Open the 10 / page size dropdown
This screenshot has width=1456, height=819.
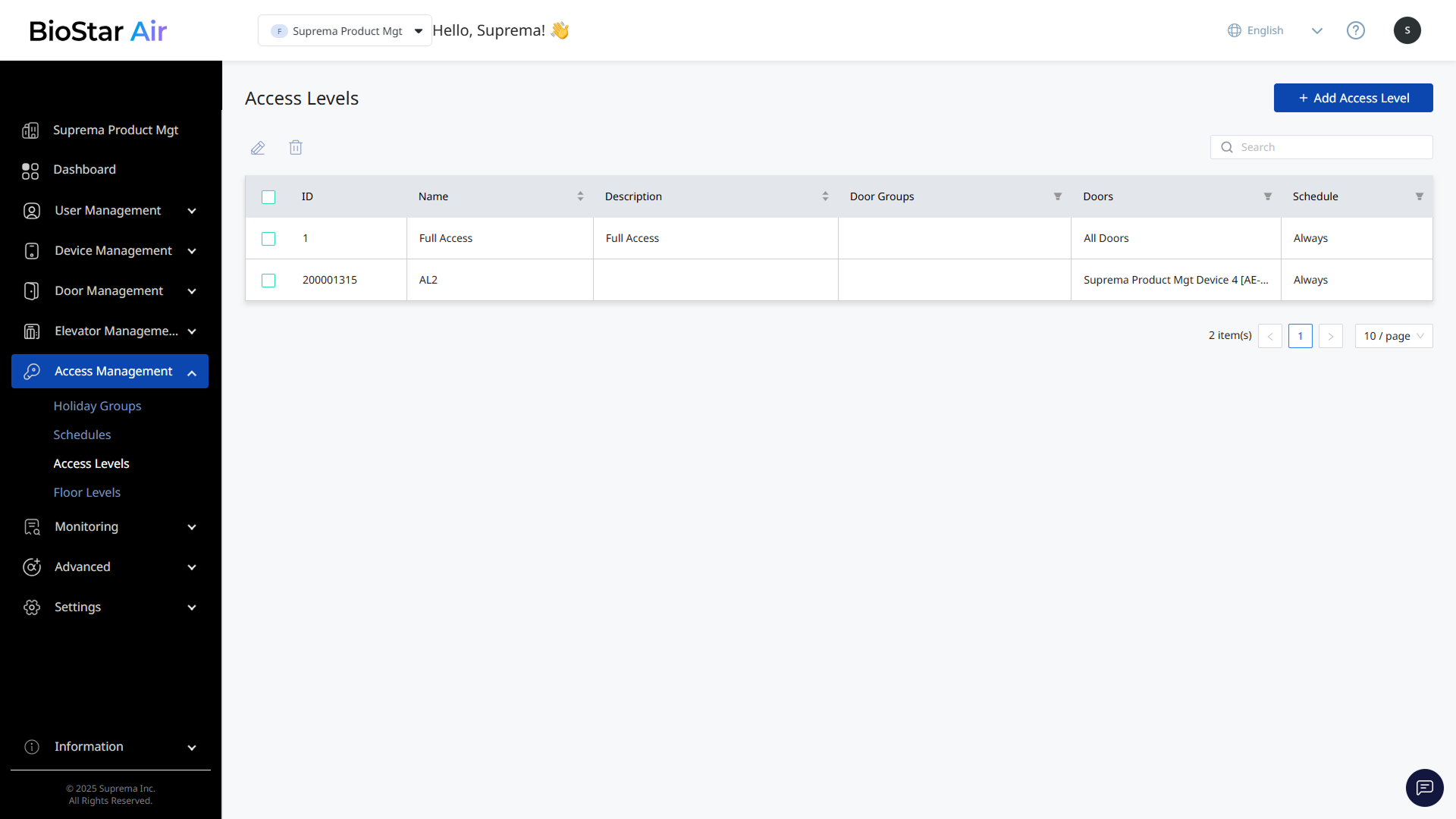[x=1393, y=336]
